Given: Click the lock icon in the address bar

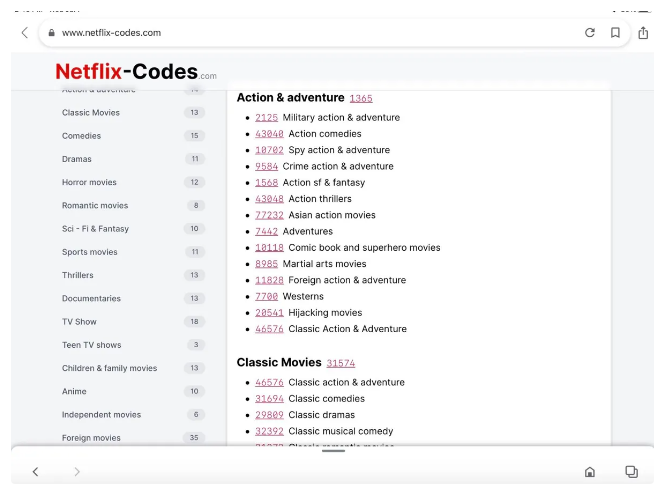Looking at the screenshot, I should (x=51, y=33).
